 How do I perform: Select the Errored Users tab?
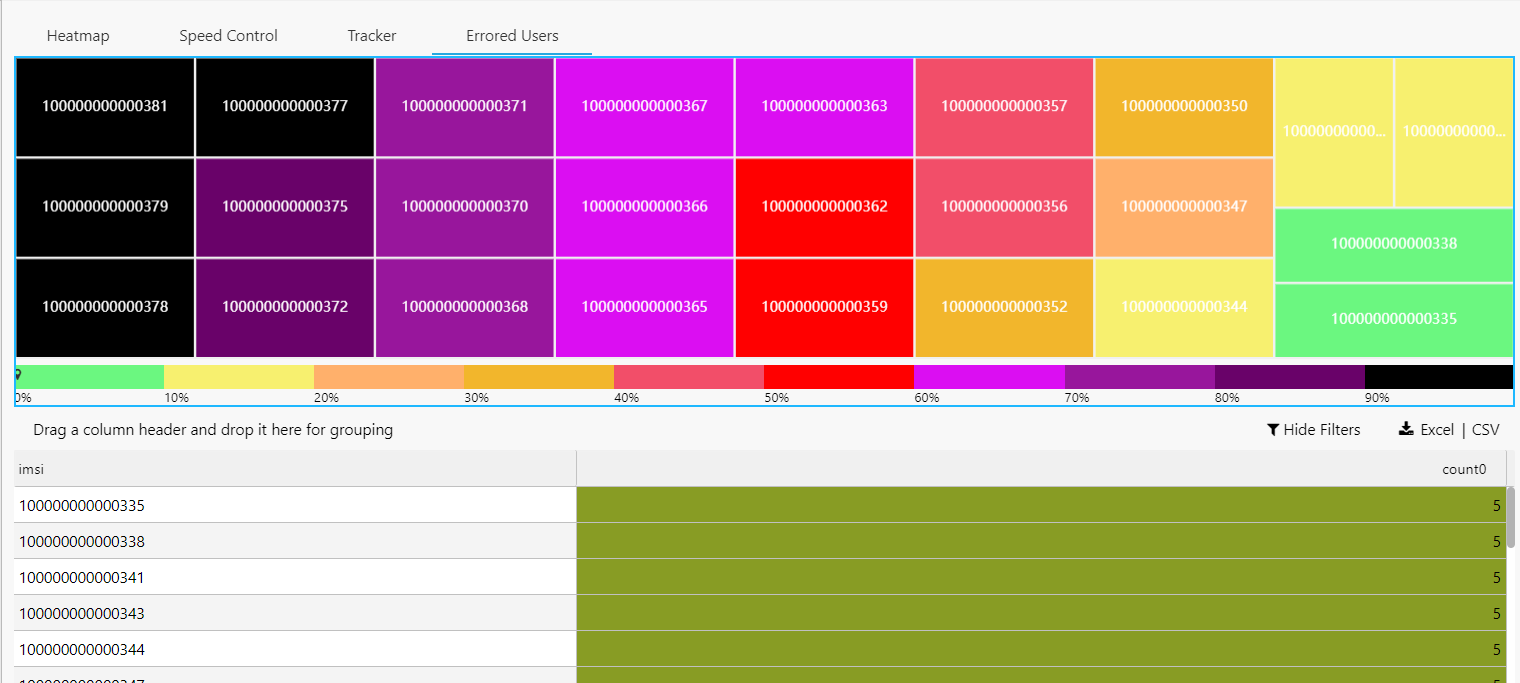tap(512, 36)
